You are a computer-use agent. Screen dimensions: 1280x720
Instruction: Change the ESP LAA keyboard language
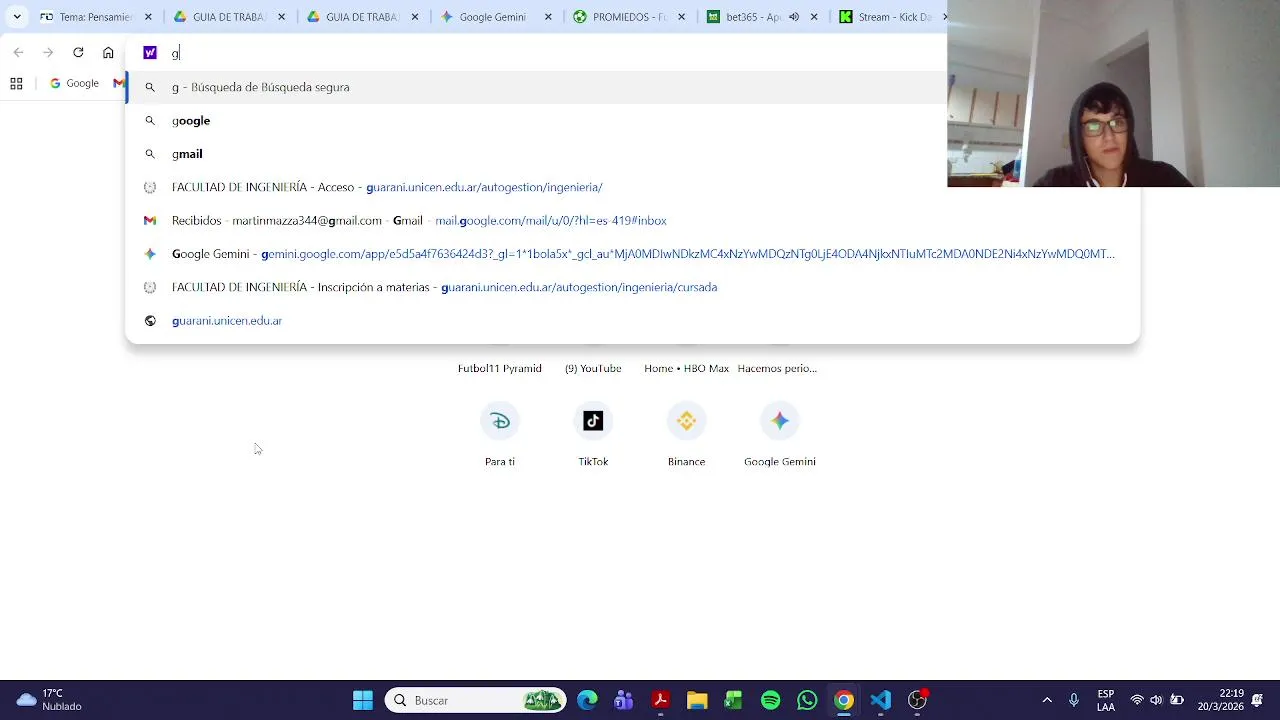point(1106,700)
